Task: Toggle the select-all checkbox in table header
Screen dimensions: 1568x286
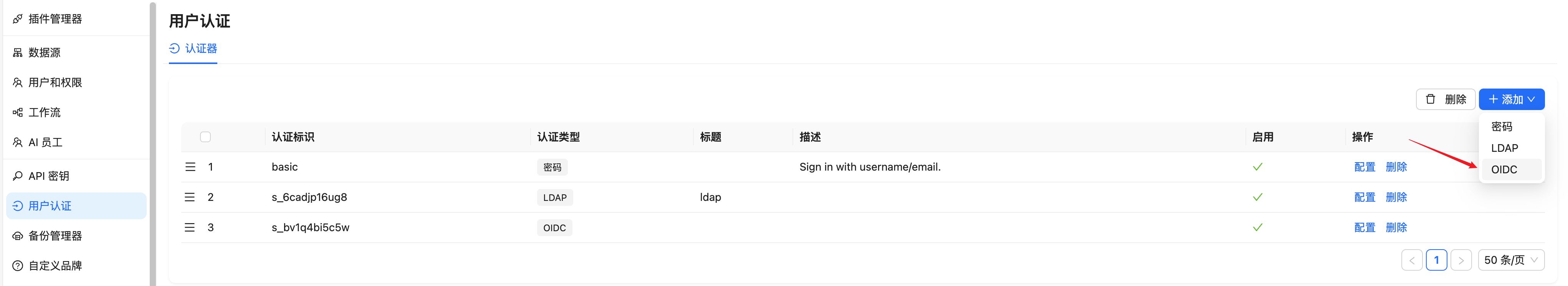Action: (205, 136)
